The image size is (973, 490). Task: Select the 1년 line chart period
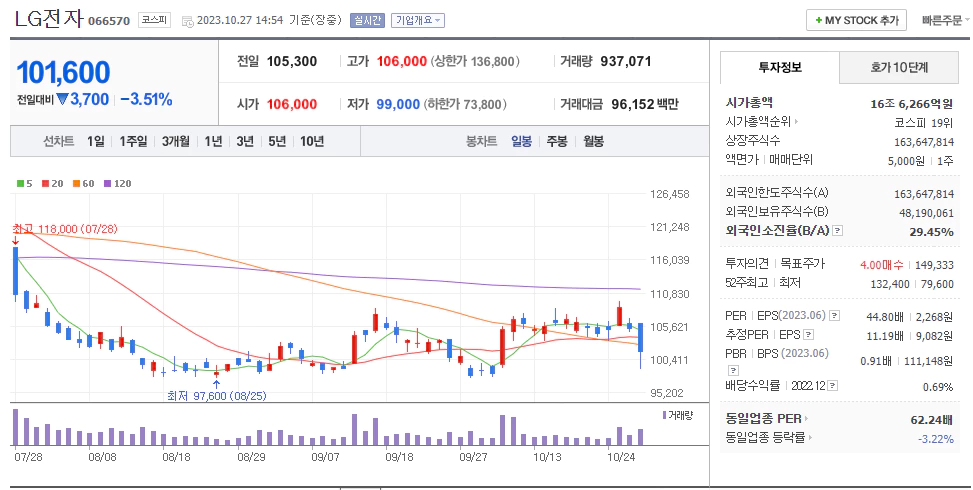click(213, 141)
